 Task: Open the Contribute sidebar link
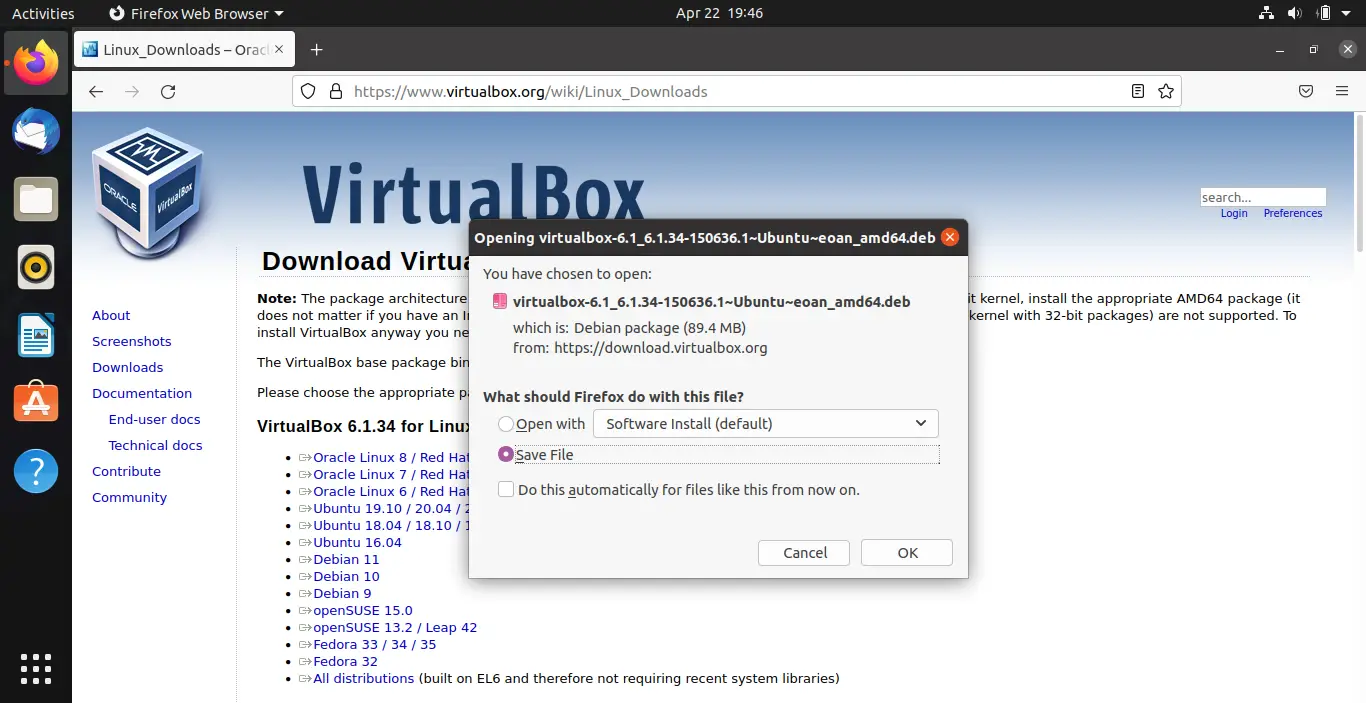126,471
